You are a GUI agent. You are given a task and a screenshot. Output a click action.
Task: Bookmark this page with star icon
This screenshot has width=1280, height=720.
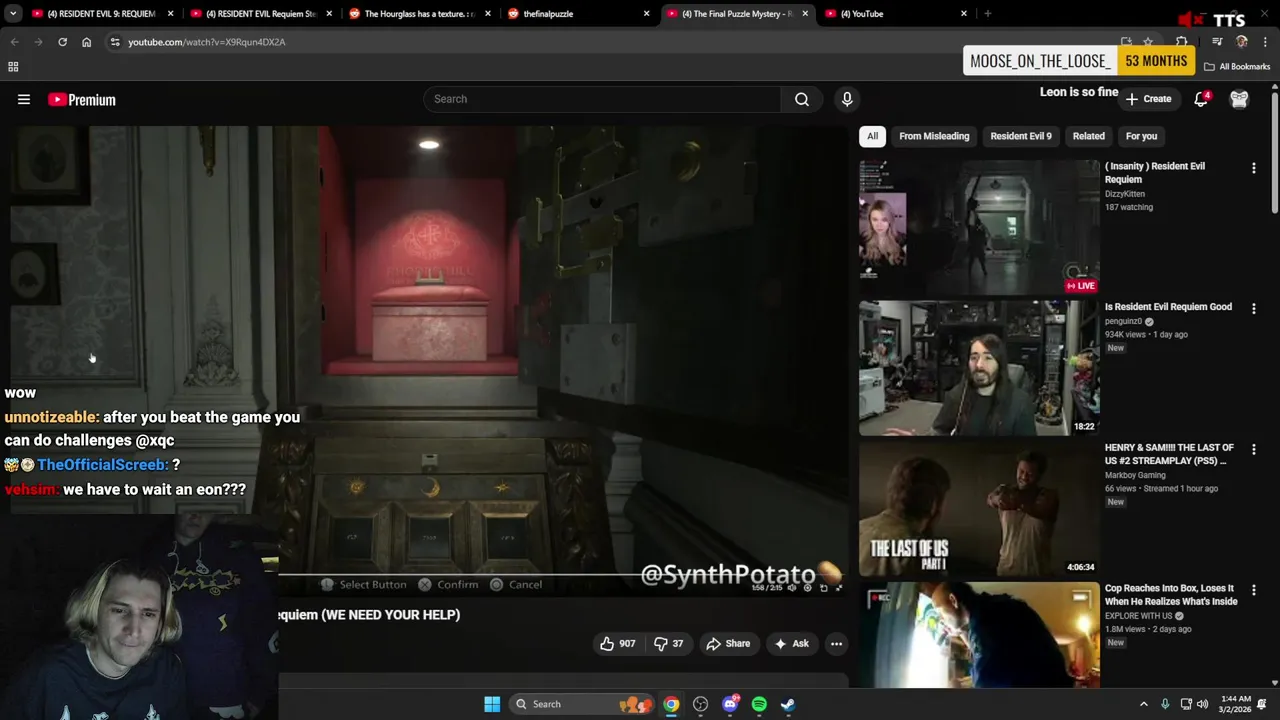click(x=1148, y=42)
